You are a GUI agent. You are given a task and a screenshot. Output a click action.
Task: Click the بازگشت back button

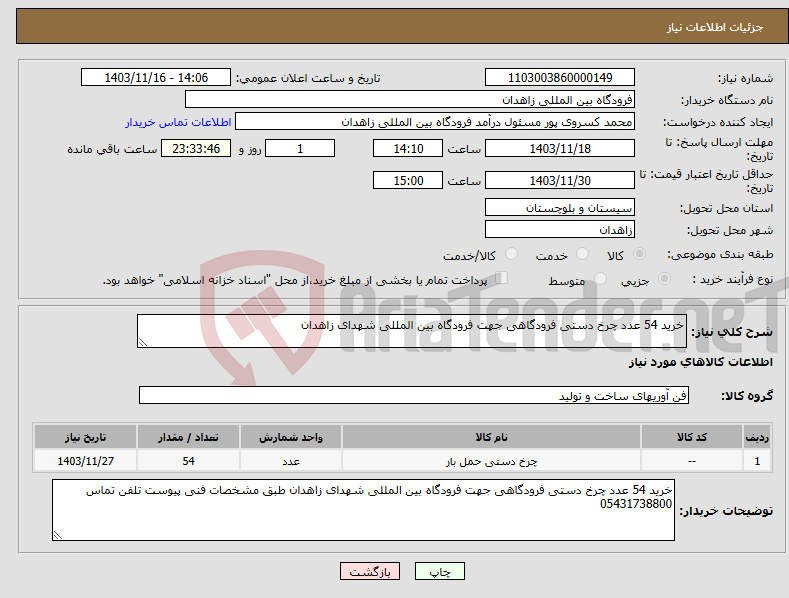coord(370,571)
